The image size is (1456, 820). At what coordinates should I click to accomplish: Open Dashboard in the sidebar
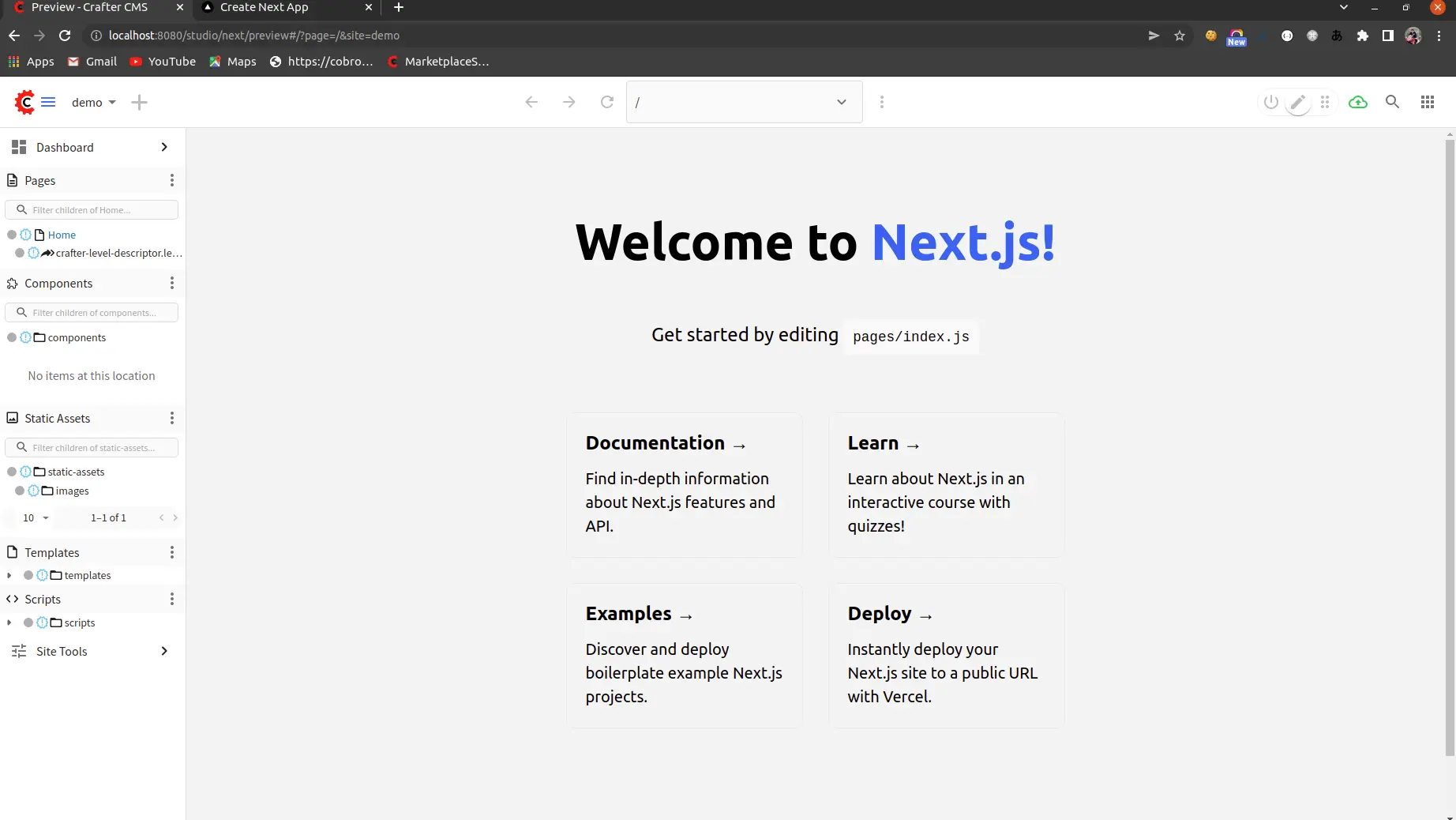click(x=65, y=148)
